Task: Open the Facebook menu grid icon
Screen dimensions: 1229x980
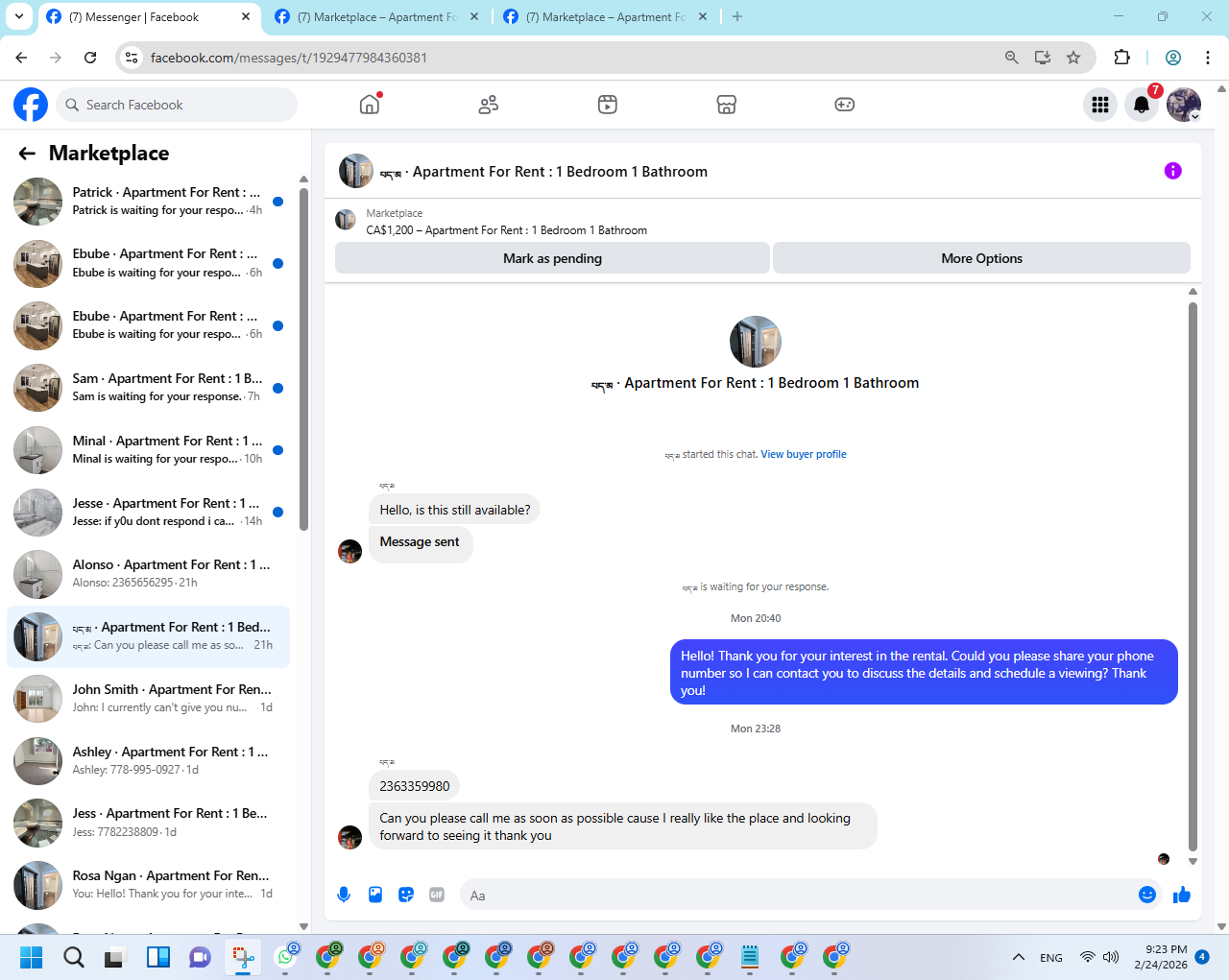Action: [x=1100, y=105]
